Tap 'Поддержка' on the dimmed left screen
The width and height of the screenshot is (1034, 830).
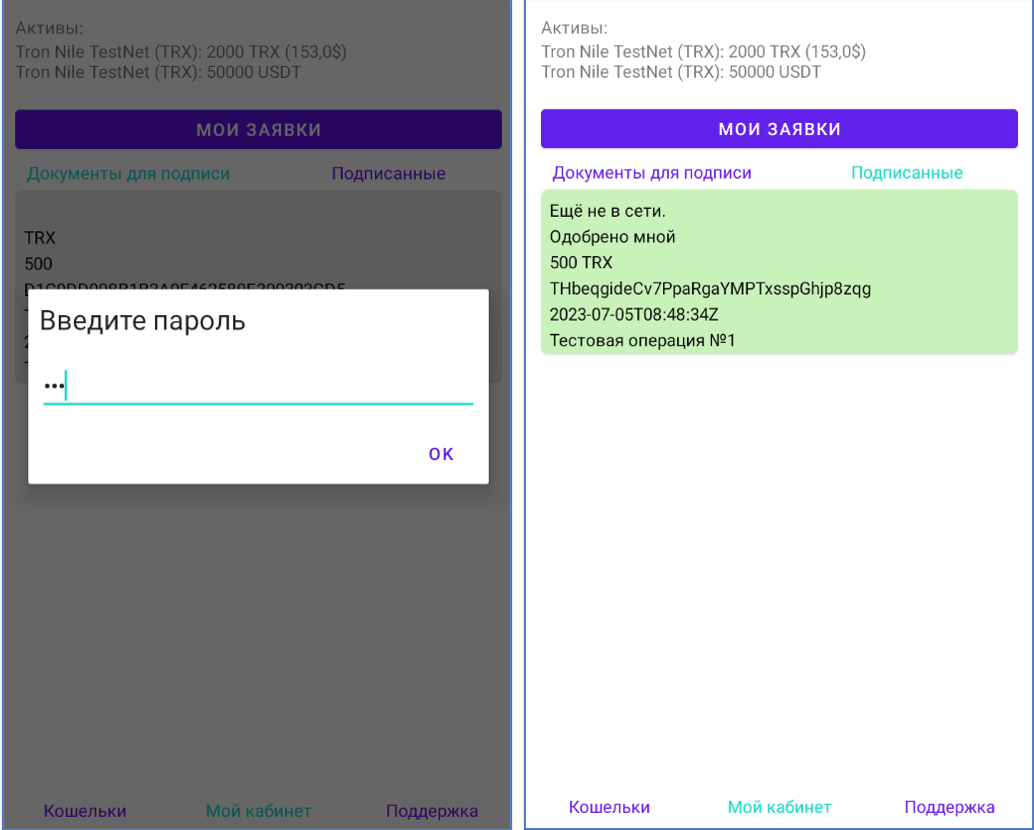point(432,811)
